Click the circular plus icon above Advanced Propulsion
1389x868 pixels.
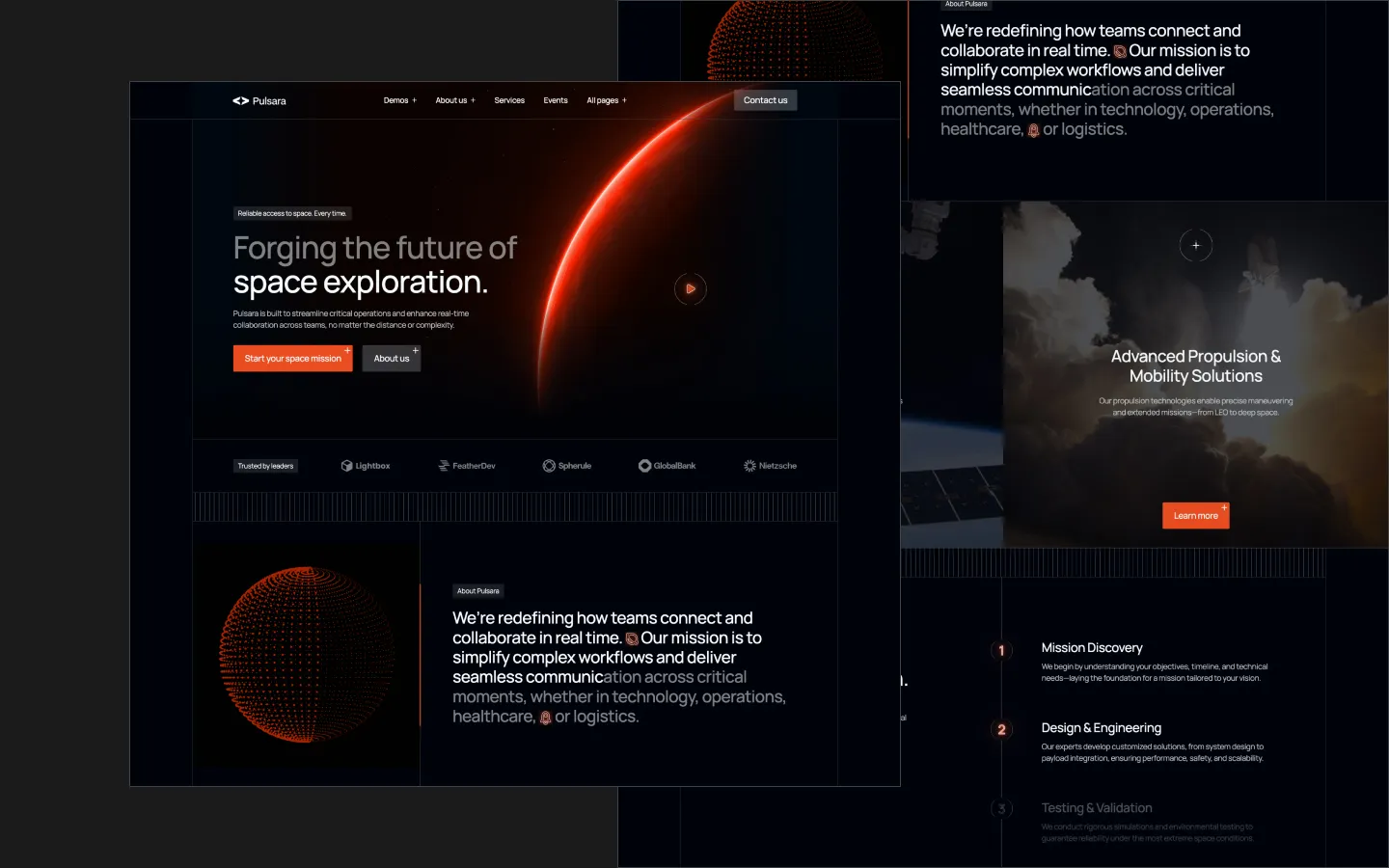[1195, 245]
